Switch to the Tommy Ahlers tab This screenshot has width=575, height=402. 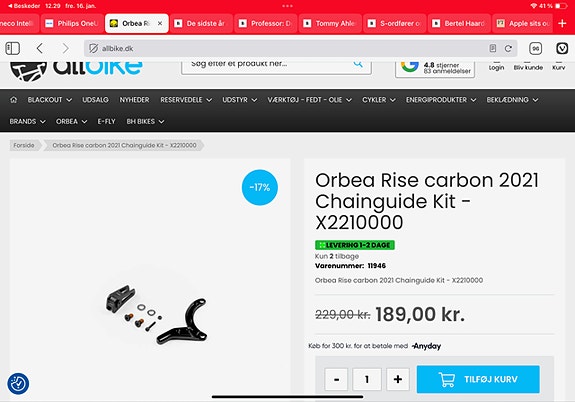(330, 23)
